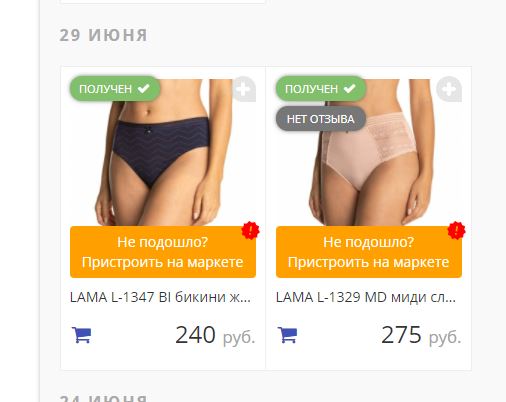Click the 275 руб. price
506x402 pixels.
[x=421, y=335]
